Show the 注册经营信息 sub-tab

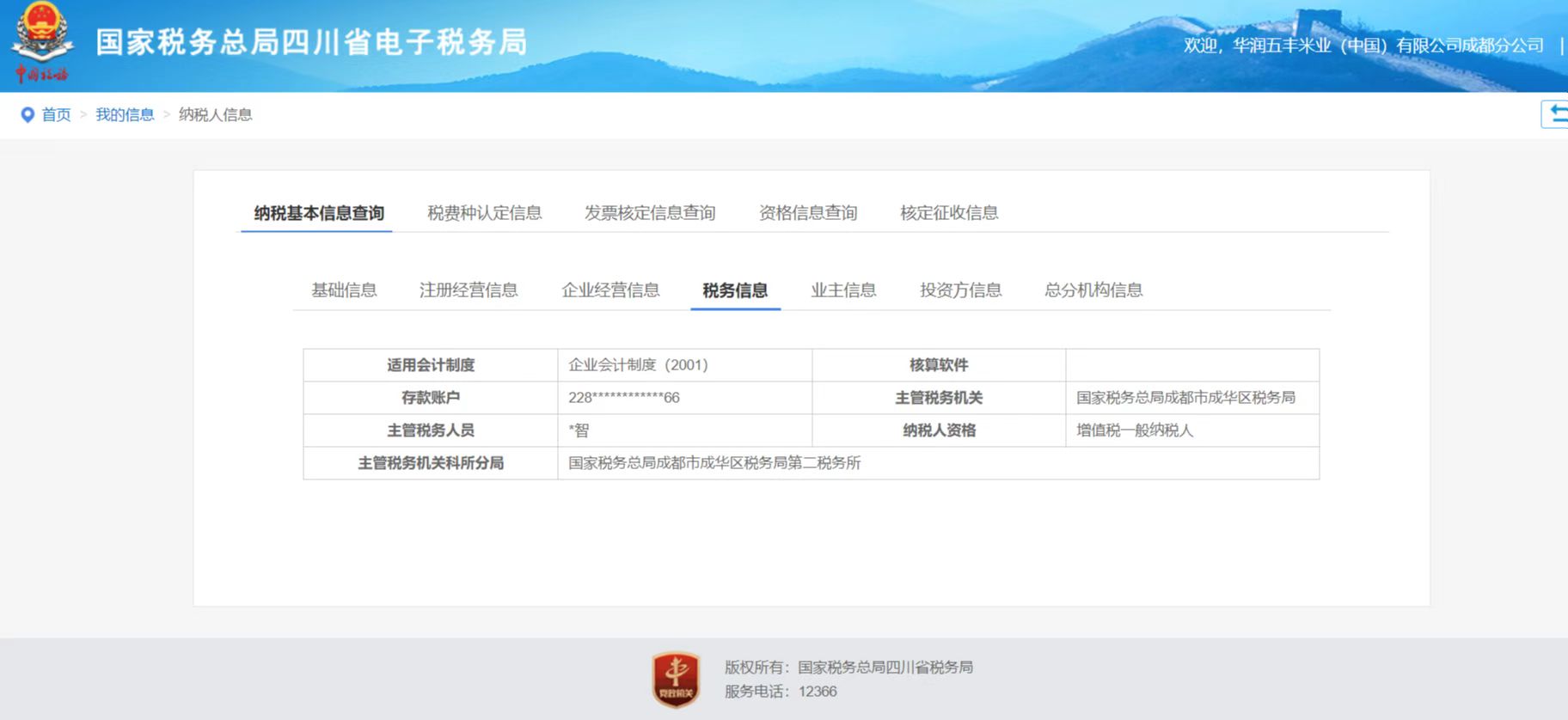(469, 290)
